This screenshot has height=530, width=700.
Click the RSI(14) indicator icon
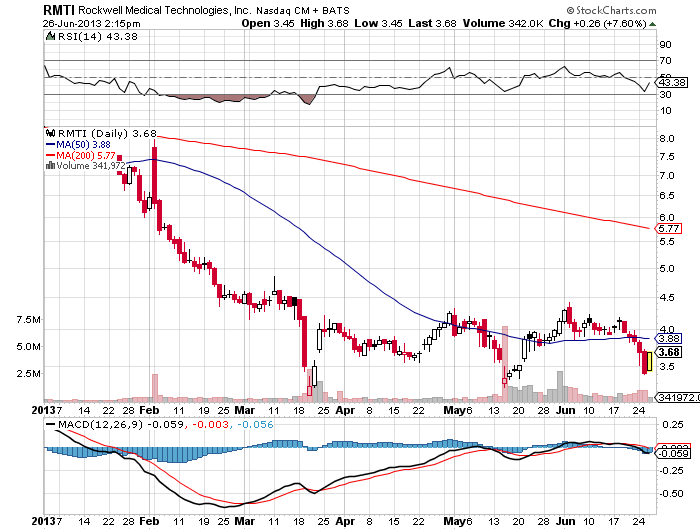pos(51,36)
